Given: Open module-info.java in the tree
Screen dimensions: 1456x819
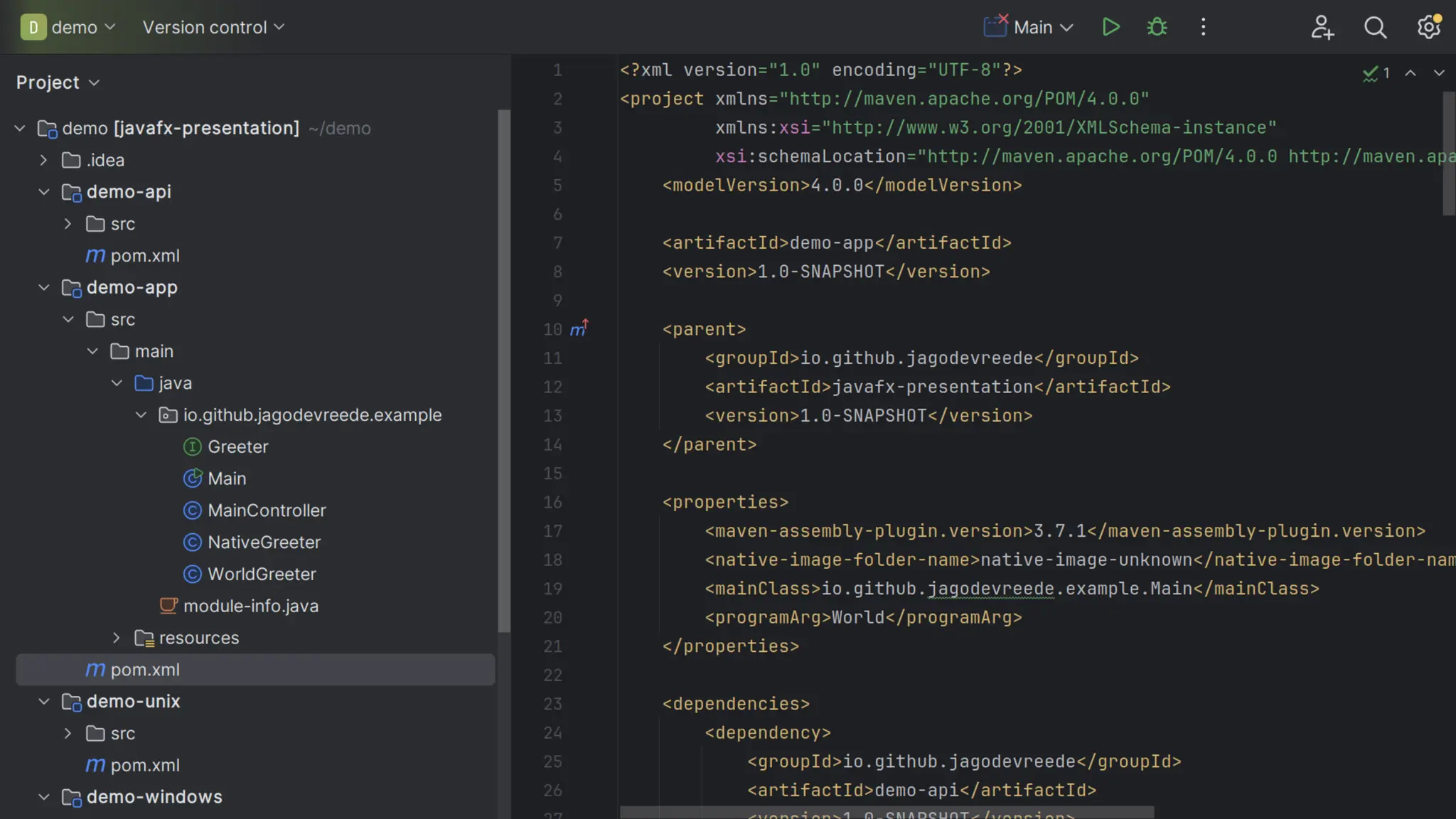Looking at the screenshot, I should (x=250, y=606).
